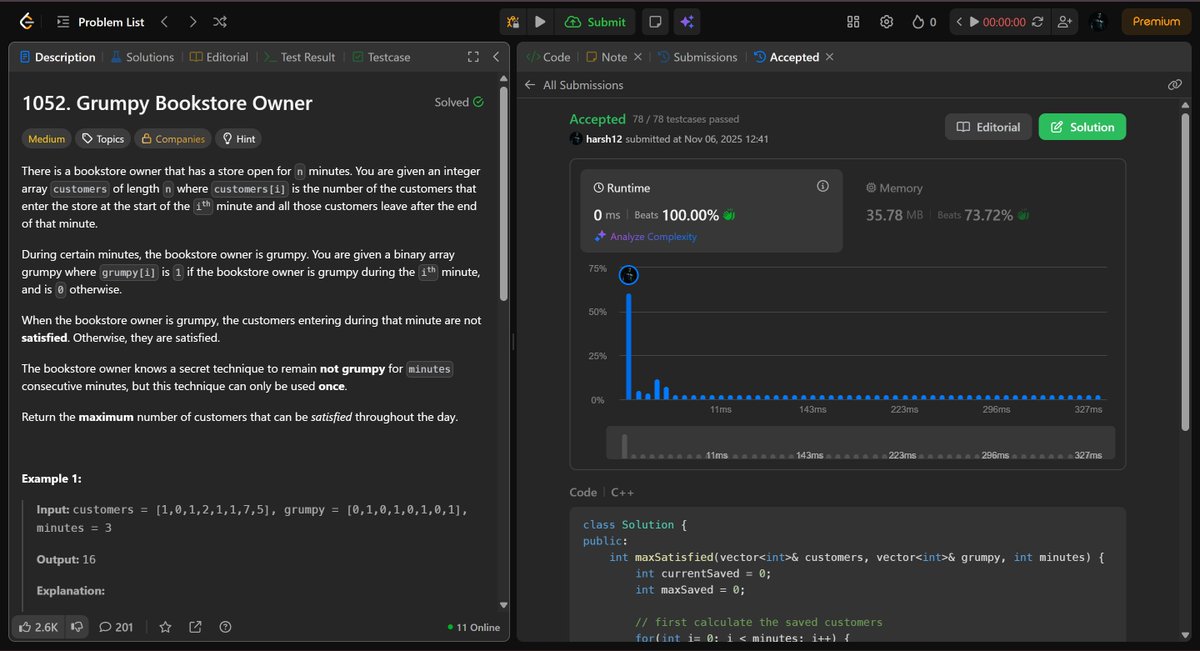
Task: Switch to the Submissions tab
Action: coord(698,57)
